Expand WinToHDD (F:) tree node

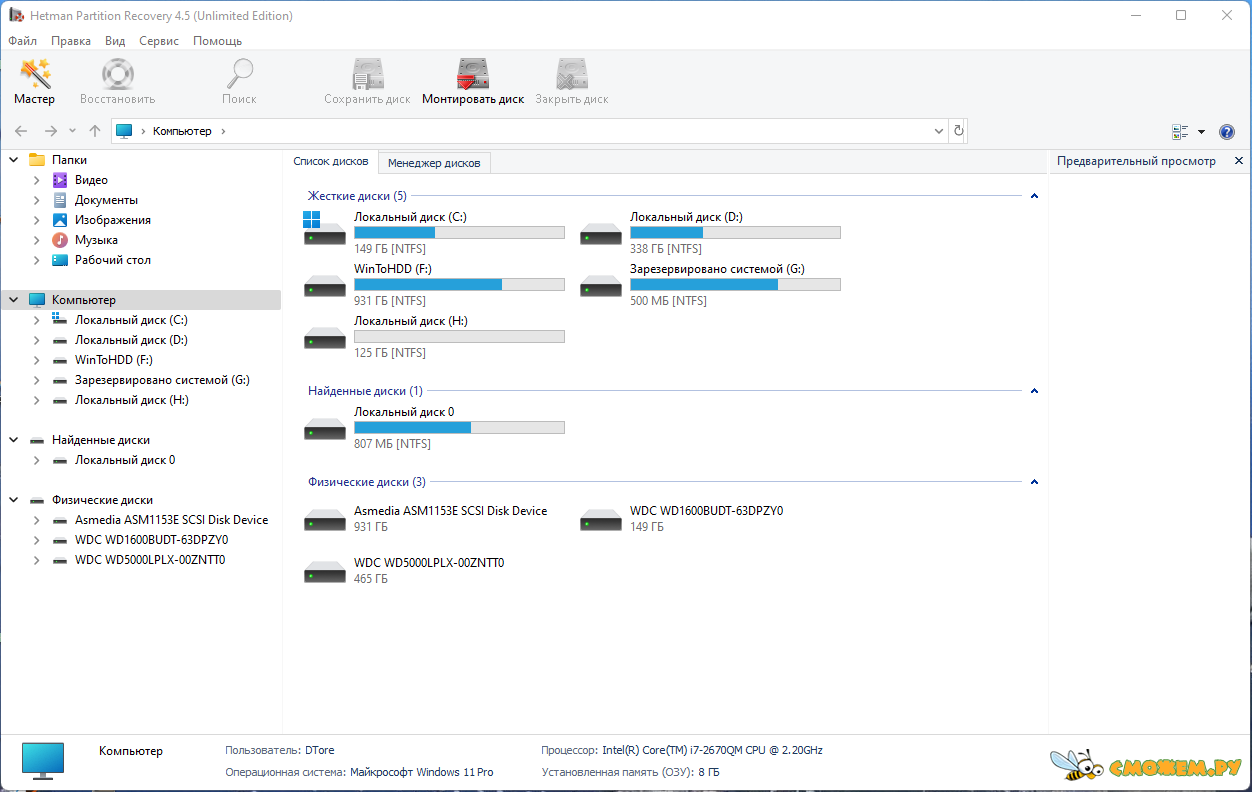[37, 360]
